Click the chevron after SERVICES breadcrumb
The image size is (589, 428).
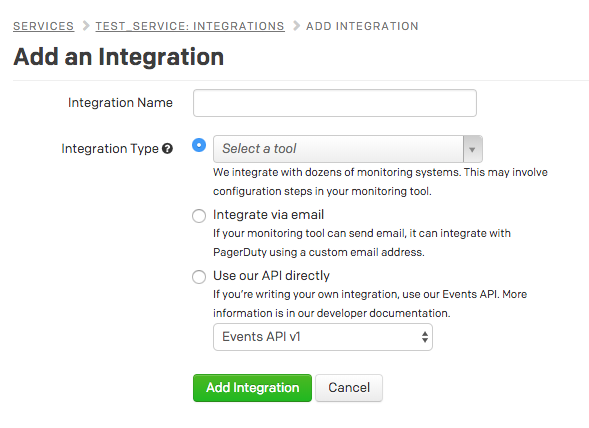point(86,26)
